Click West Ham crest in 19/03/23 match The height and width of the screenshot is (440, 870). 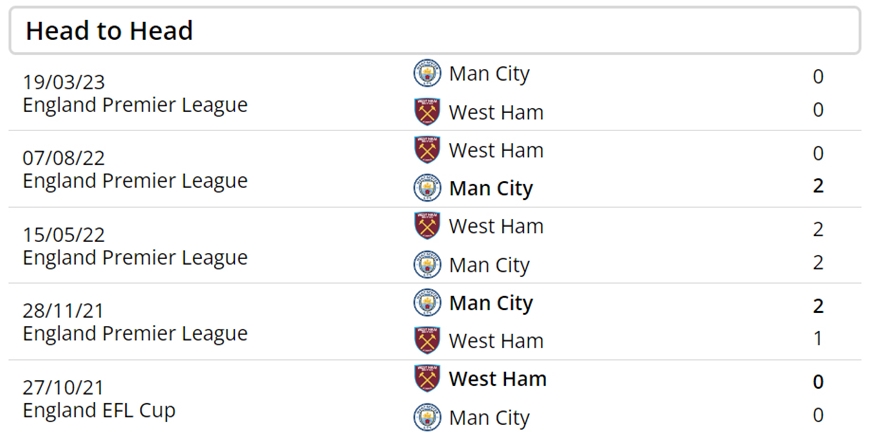[x=427, y=112]
